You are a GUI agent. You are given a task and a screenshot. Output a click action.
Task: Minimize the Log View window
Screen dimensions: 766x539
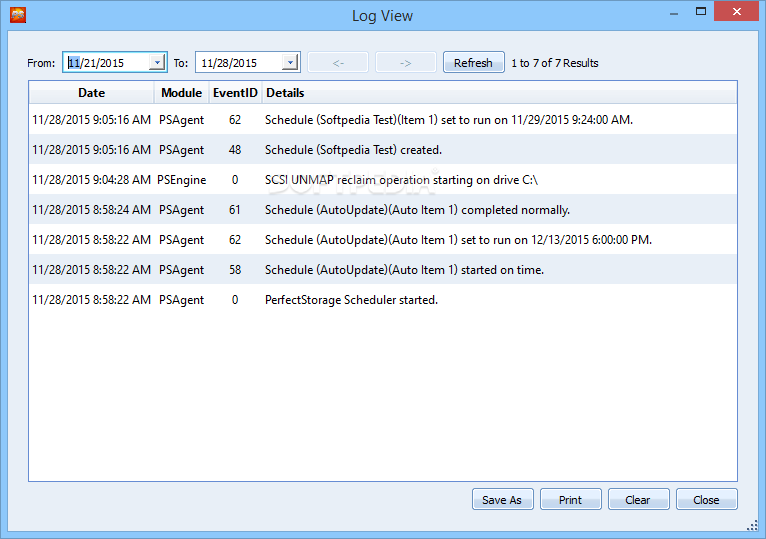[674, 12]
